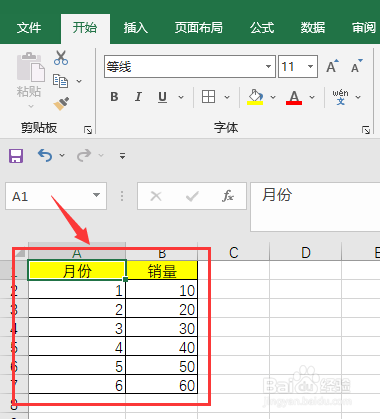Increase font size with large A
Image resolution: width=380 pixels, height=419 pixels.
(x=332, y=66)
